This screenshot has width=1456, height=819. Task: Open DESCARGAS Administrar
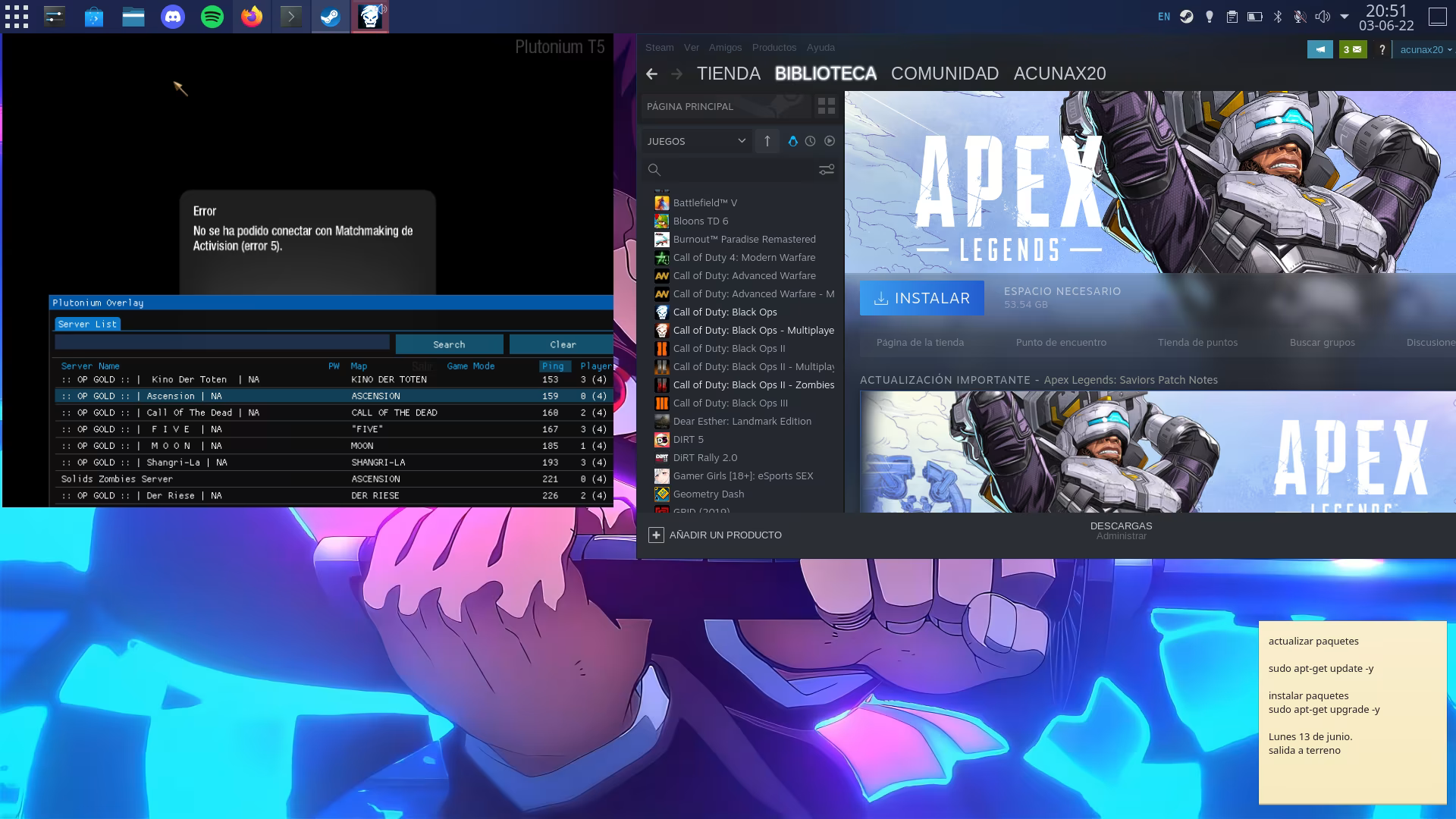click(x=1121, y=530)
